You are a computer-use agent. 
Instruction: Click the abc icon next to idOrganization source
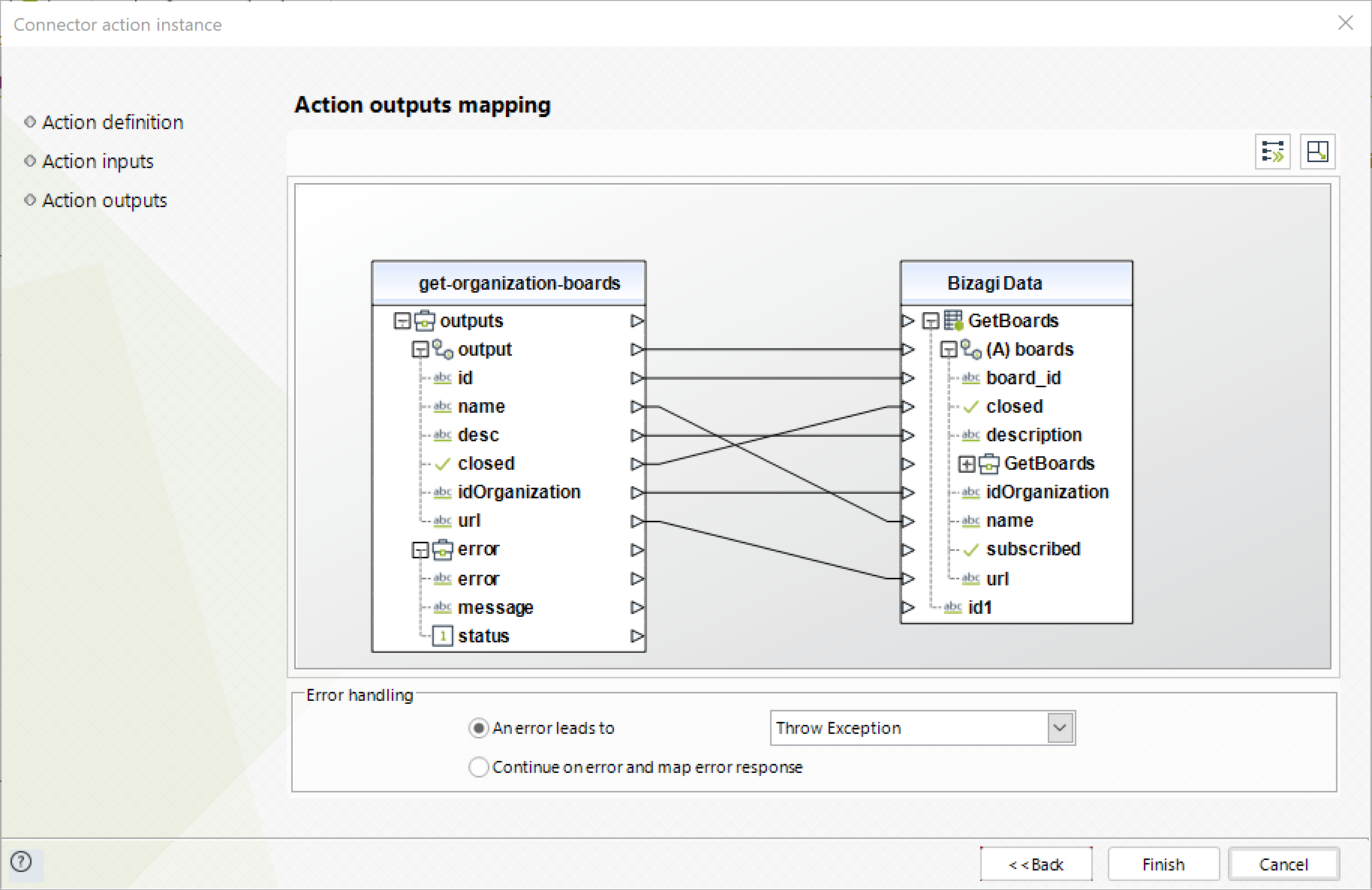click(x=443, y=492)
